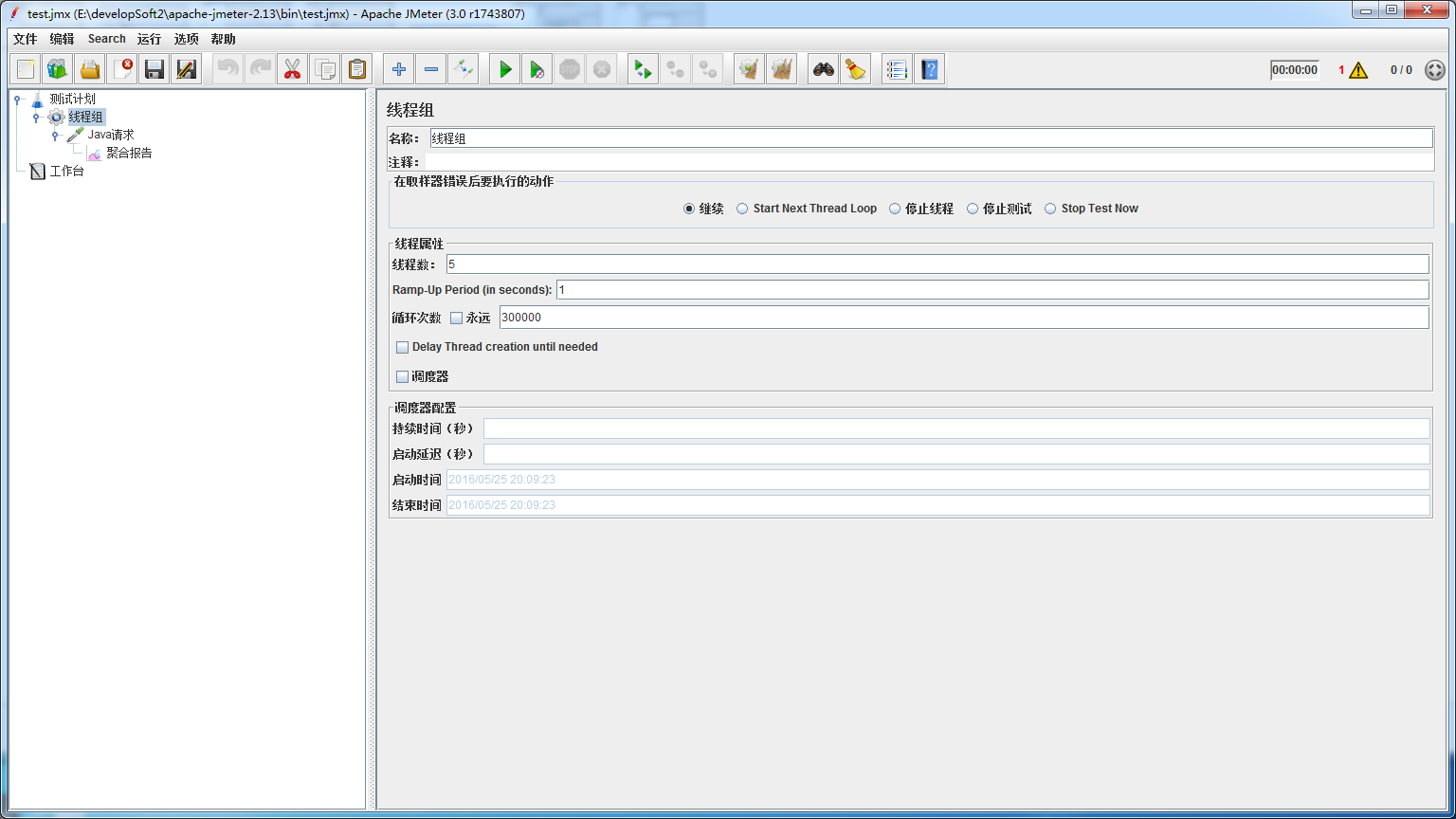Viewport: 1456px width, 819px height.
Task: Open Search with the binoculars icon
Action: 824,69
